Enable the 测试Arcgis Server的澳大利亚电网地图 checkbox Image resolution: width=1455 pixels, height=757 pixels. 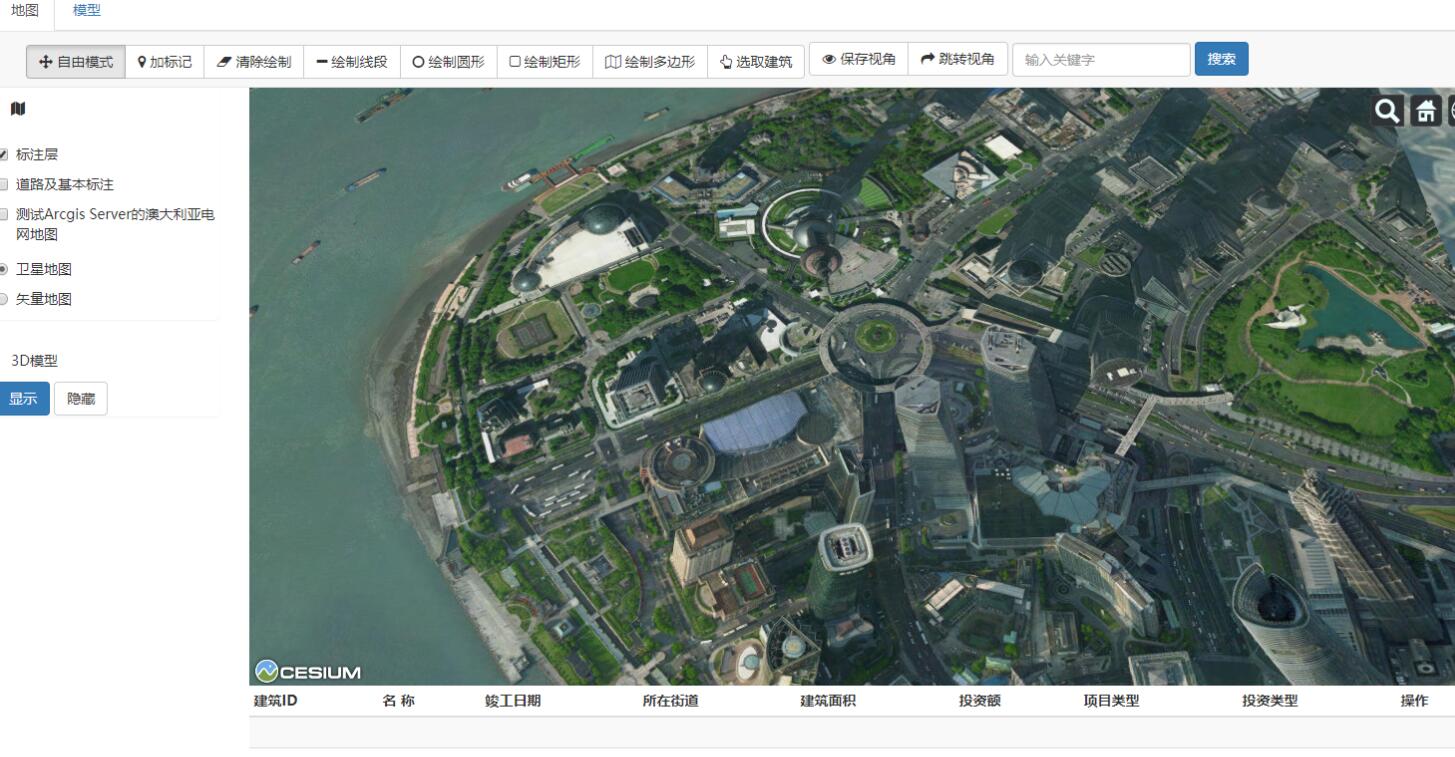click(x=3, y=214)
